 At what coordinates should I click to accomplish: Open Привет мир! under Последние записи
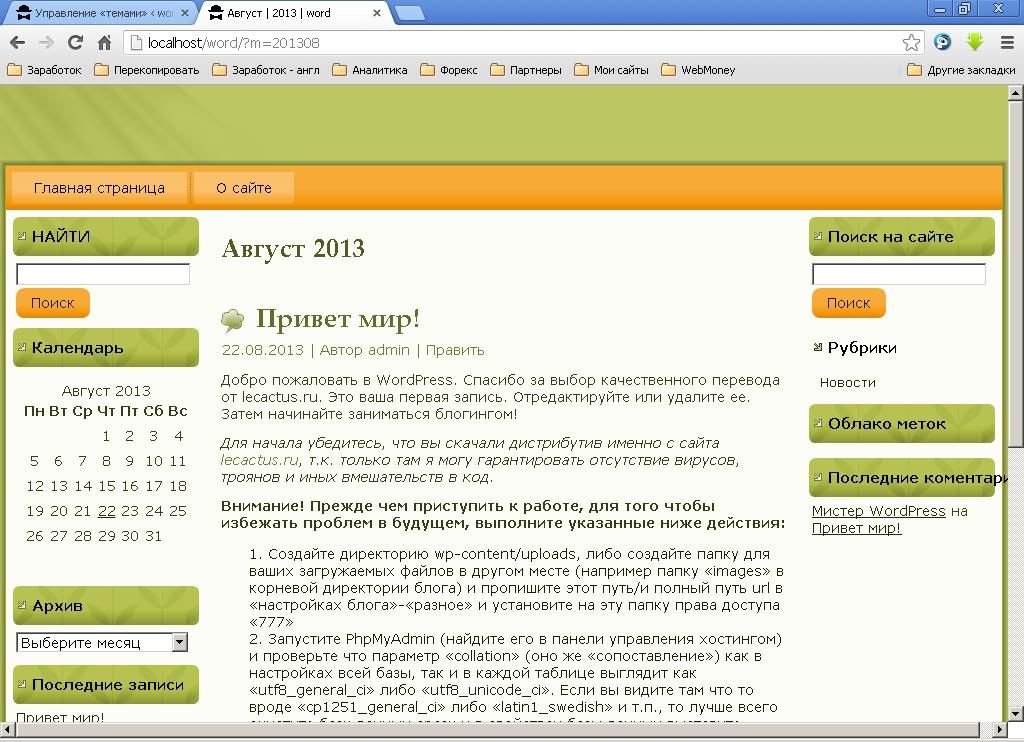60,717
